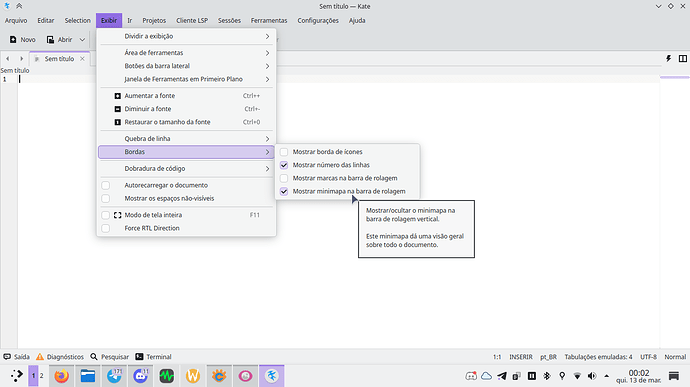Toggle Force RTL Direction checkbox

click(x=106, y=229)
